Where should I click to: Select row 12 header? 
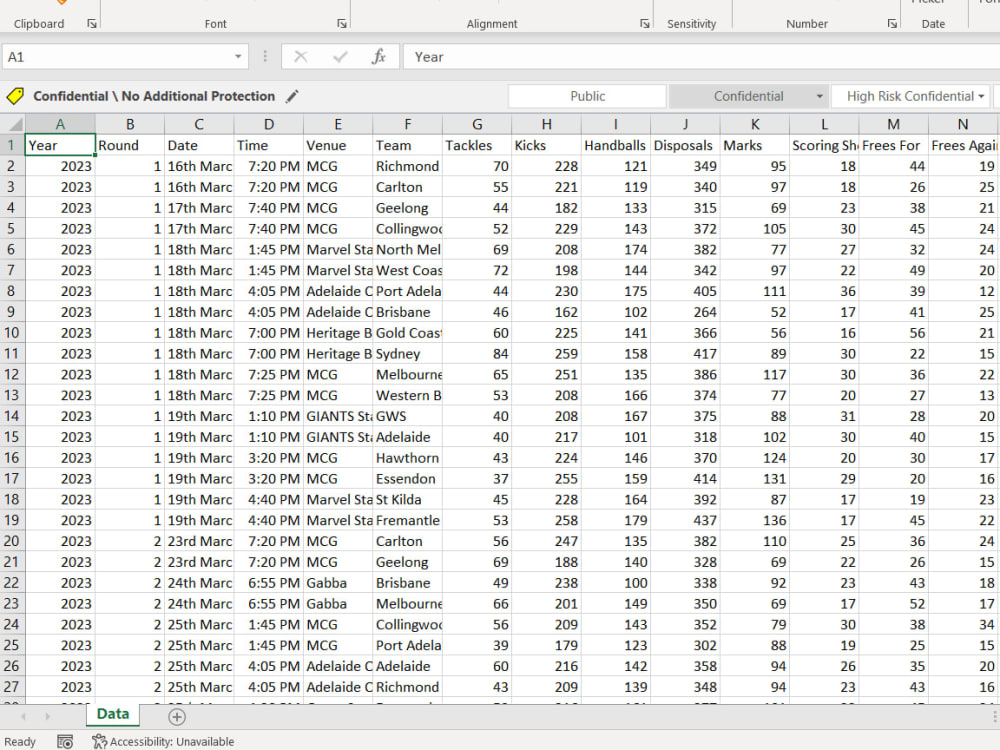11,374
